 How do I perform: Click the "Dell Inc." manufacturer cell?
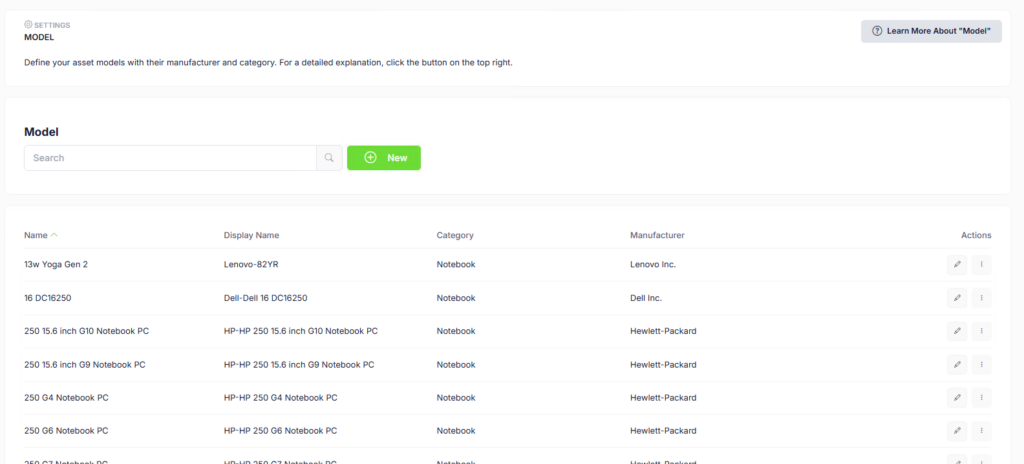coord(646,298)
